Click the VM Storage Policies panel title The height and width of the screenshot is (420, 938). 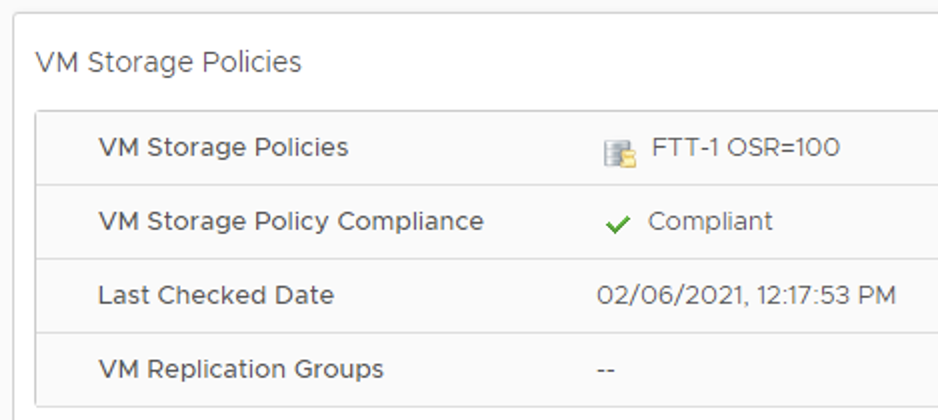(x=169, y=62)
